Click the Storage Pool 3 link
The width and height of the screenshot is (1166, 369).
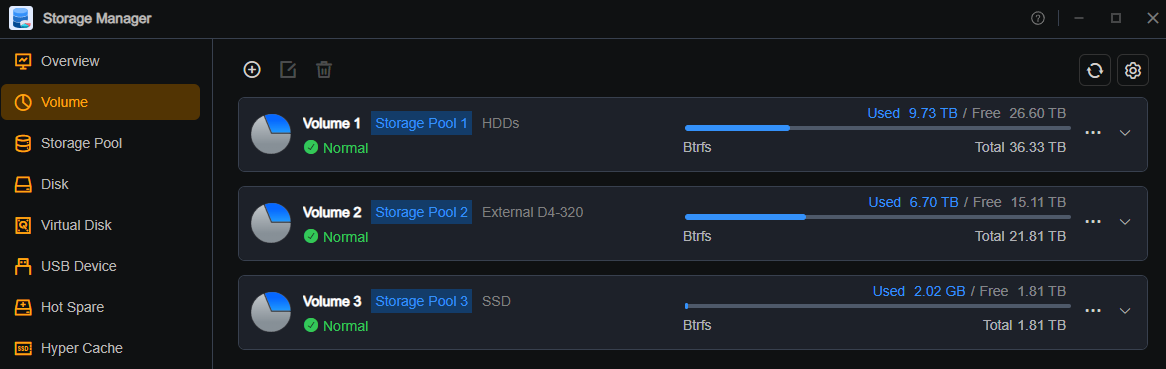(422, 302)
